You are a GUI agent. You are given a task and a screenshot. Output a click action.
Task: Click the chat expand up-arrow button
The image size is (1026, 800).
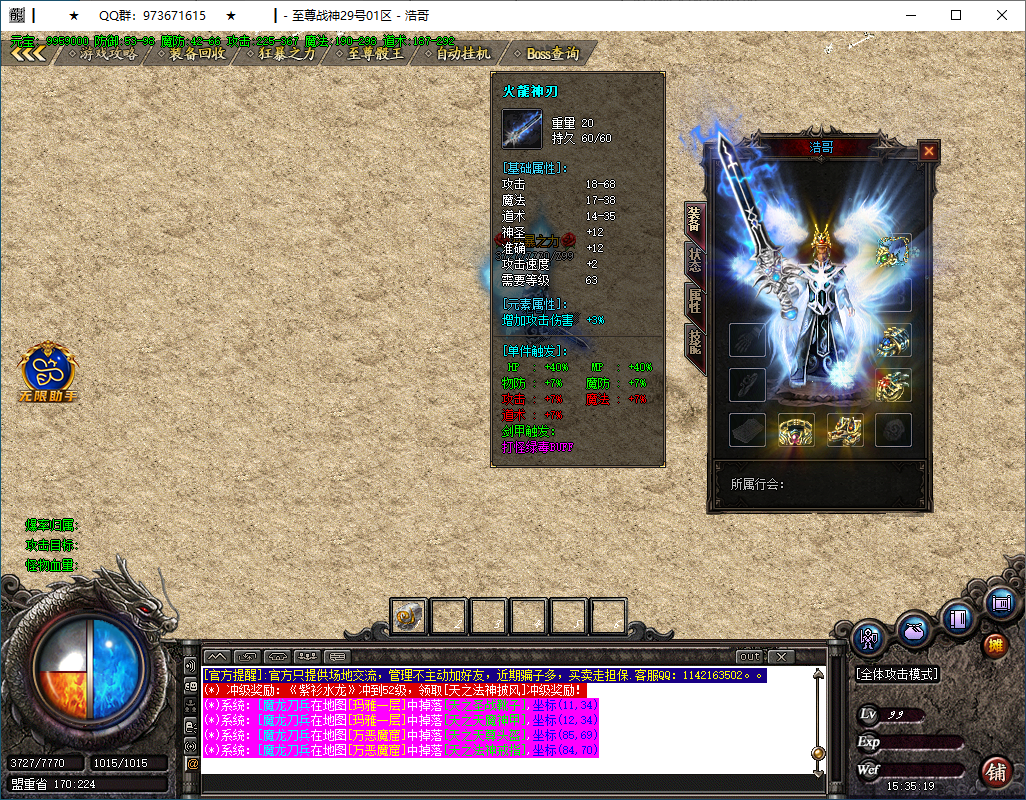217,656
